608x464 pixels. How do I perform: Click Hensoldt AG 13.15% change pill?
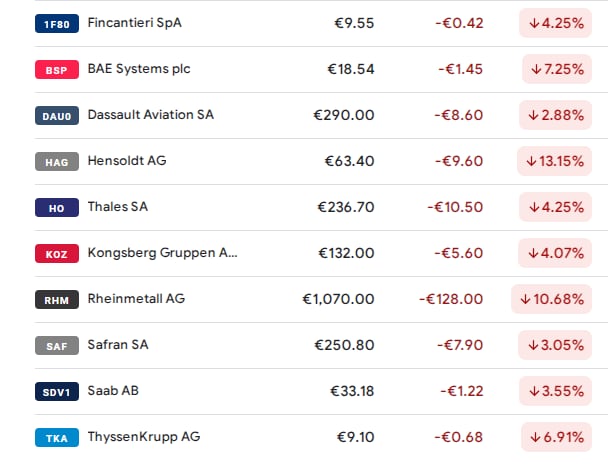click(x=554, y=161)
